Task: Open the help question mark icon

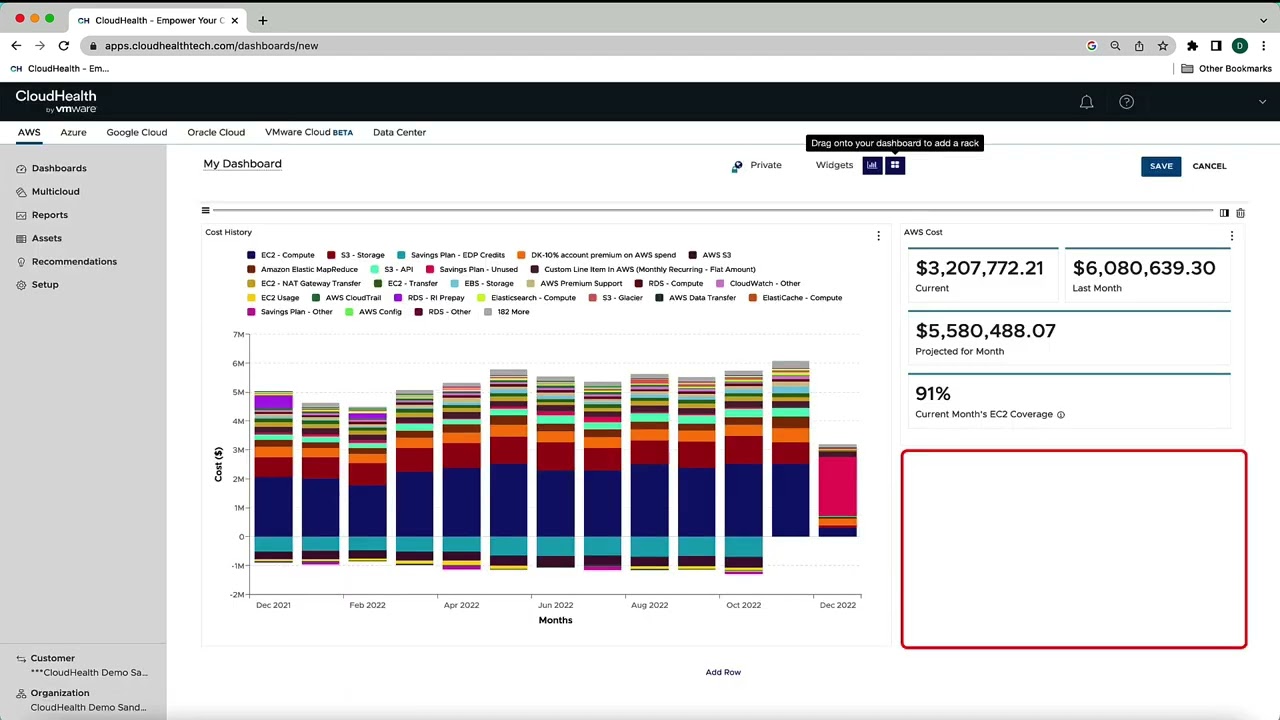Action: [1126, 102]
